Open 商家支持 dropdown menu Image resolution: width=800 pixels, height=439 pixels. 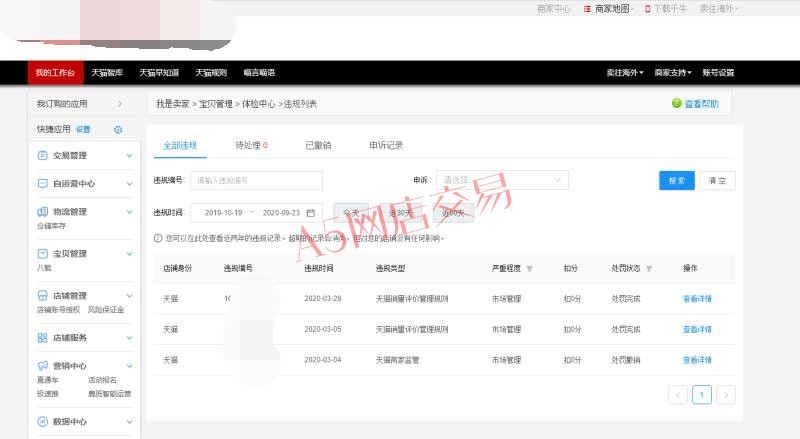pos(673,72)
